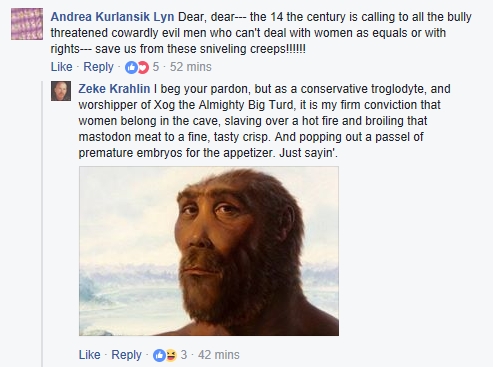
Task: Open Andrea Kurlansik Lyn's profile picture
Action: [27, 24]
